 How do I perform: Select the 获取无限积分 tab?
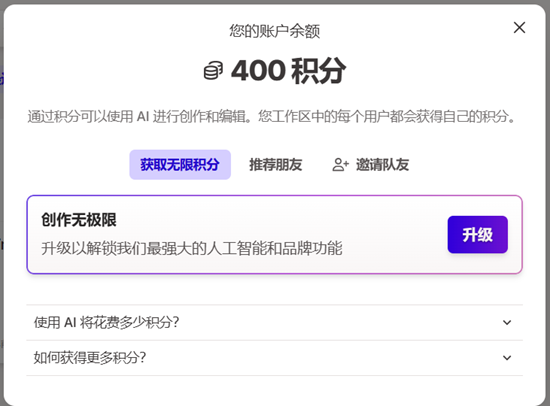coord(180,165)
